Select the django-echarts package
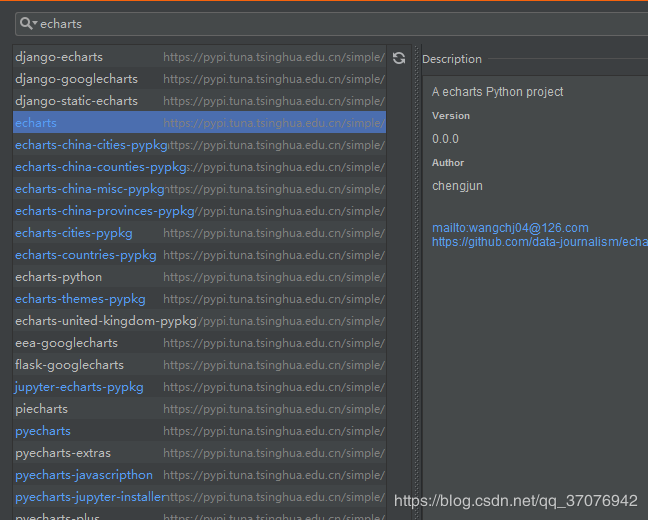 (x=200, y=57)
